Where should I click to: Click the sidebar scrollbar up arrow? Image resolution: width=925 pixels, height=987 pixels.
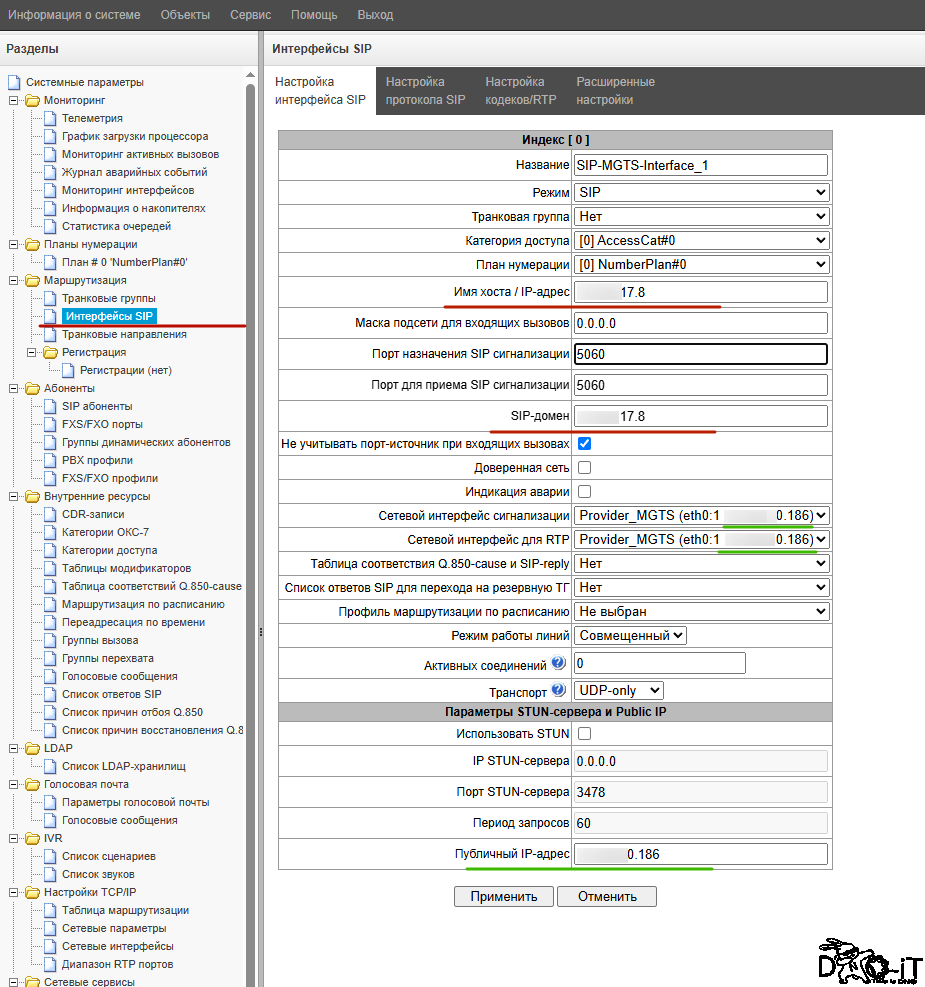[250, 75]
